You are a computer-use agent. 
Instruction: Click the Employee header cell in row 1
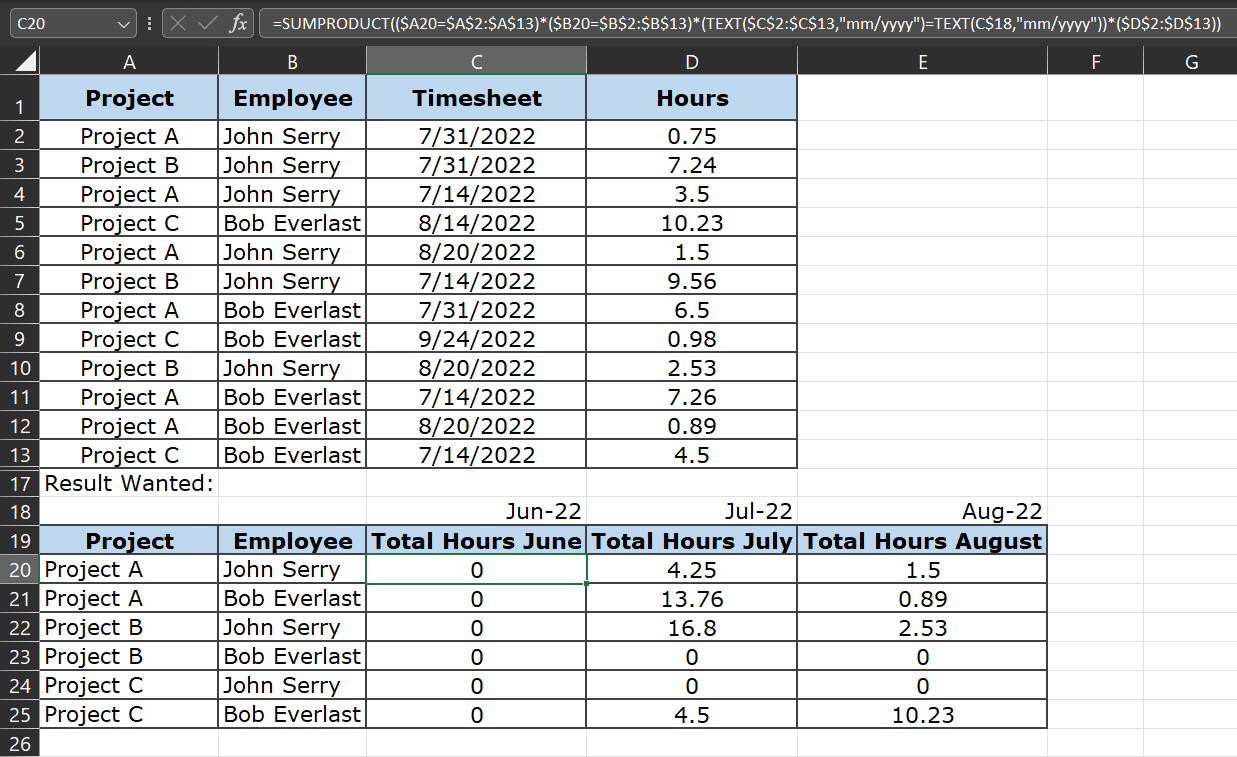point(292,98)
